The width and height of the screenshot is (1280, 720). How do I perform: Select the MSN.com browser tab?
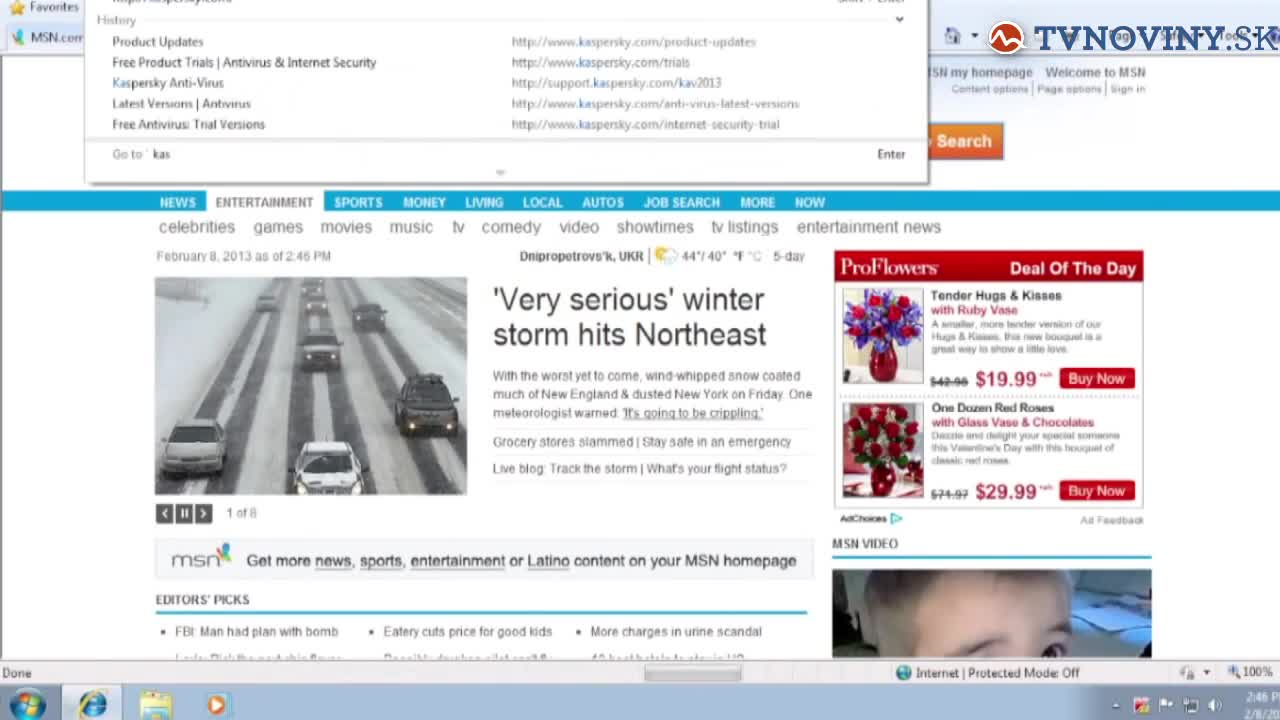[x=48, y=37]
